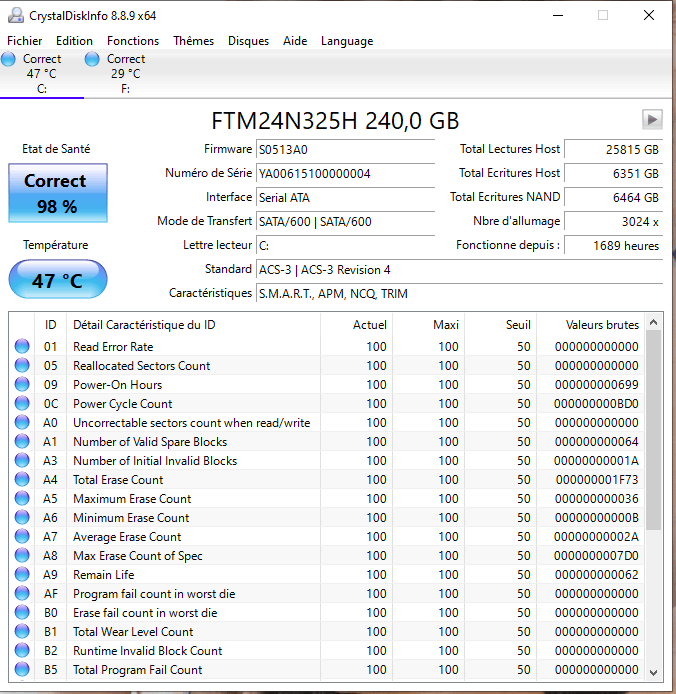The width and height of the screenshot is (676, 694).
Task: Click the Correct 98 % health status button
Action: pyautogui.click(x=58, y=193)
